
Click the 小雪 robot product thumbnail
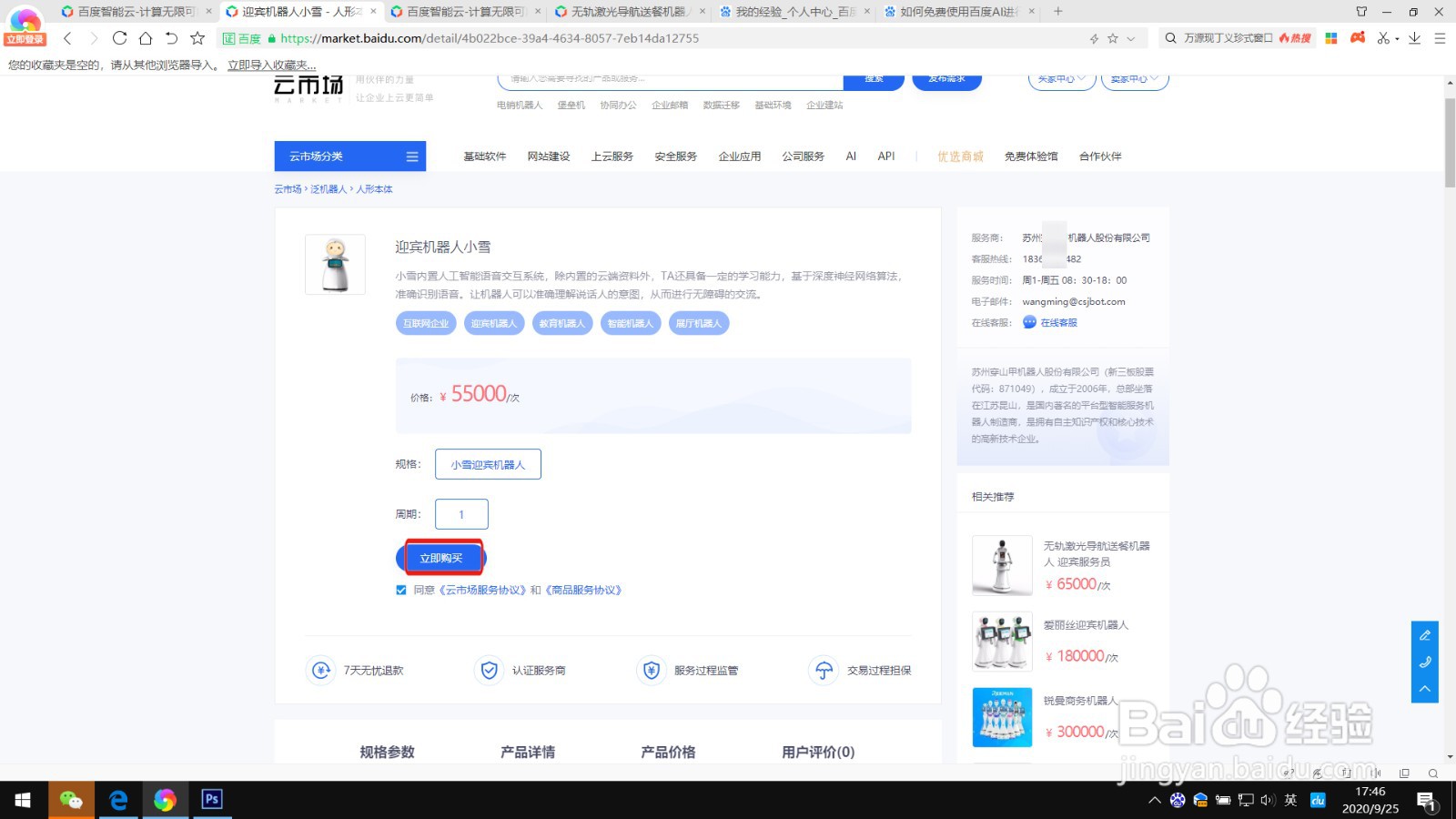pos(335,265)
